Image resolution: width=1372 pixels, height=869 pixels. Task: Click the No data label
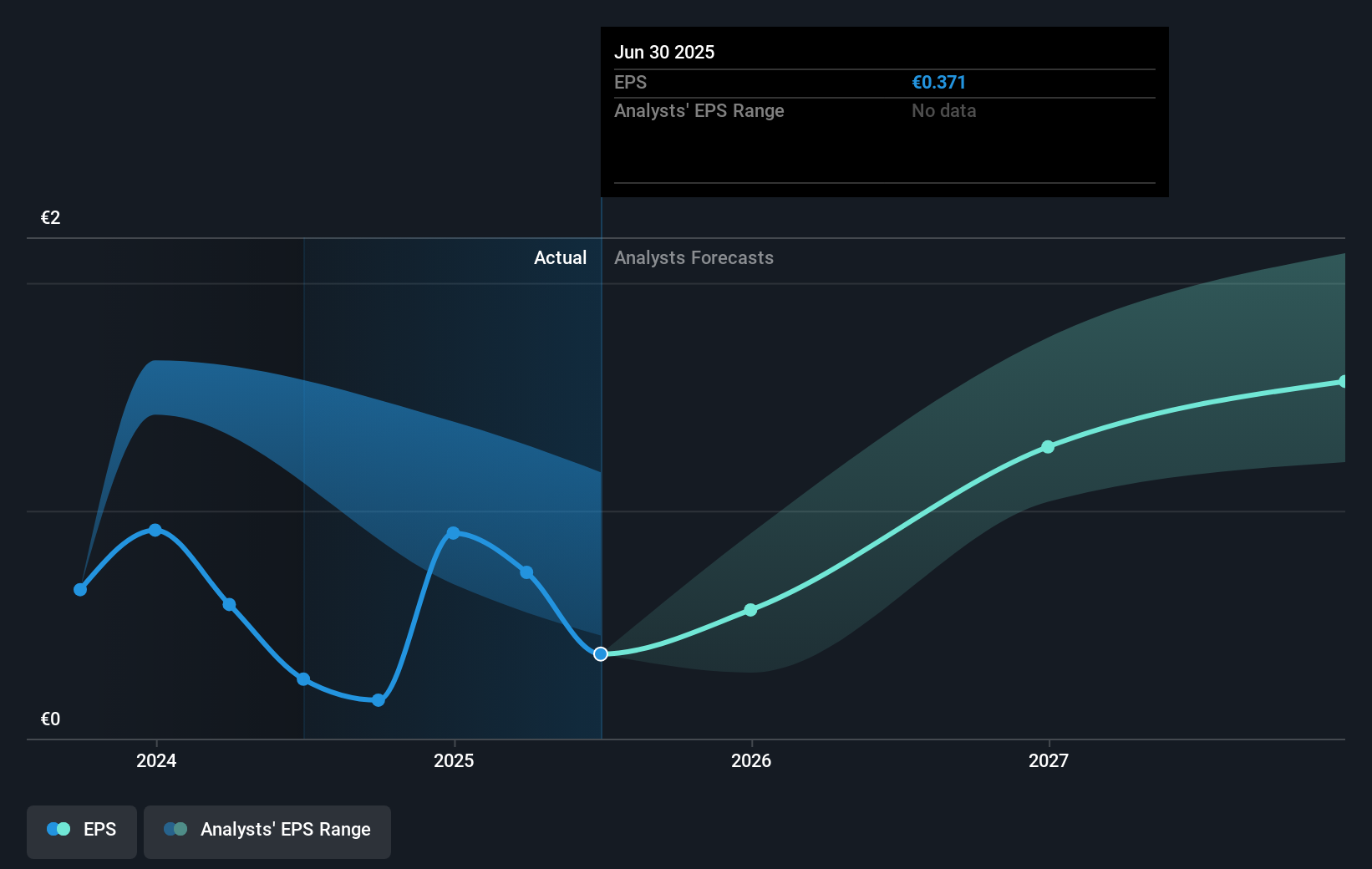click(x=943, y=110)
